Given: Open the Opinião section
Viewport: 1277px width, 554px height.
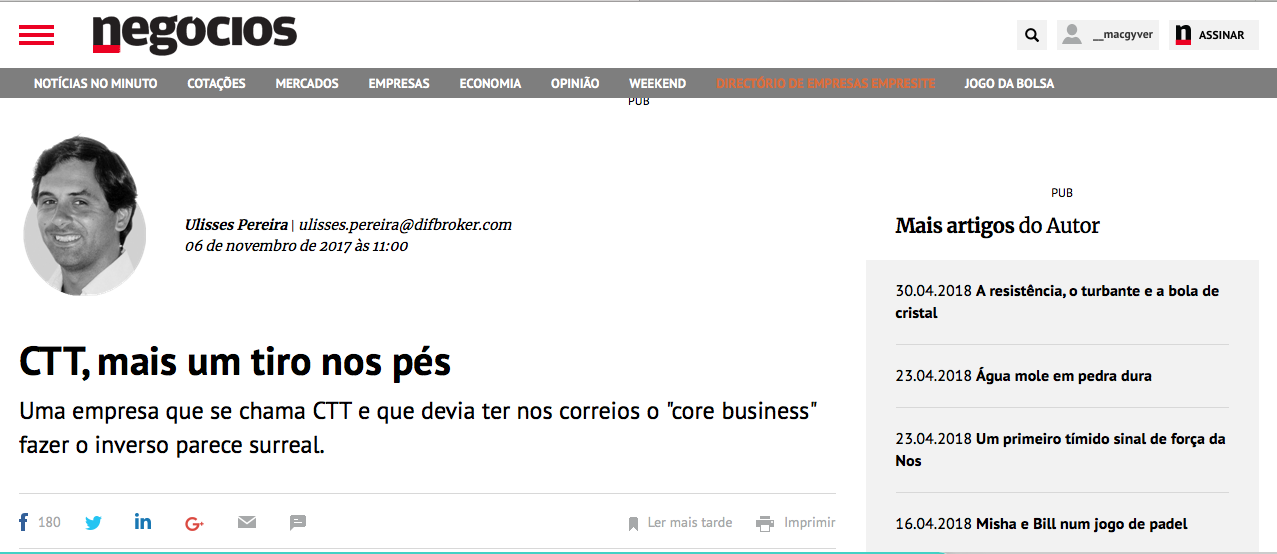Looking at the screenshot, I should pos(575,83).
